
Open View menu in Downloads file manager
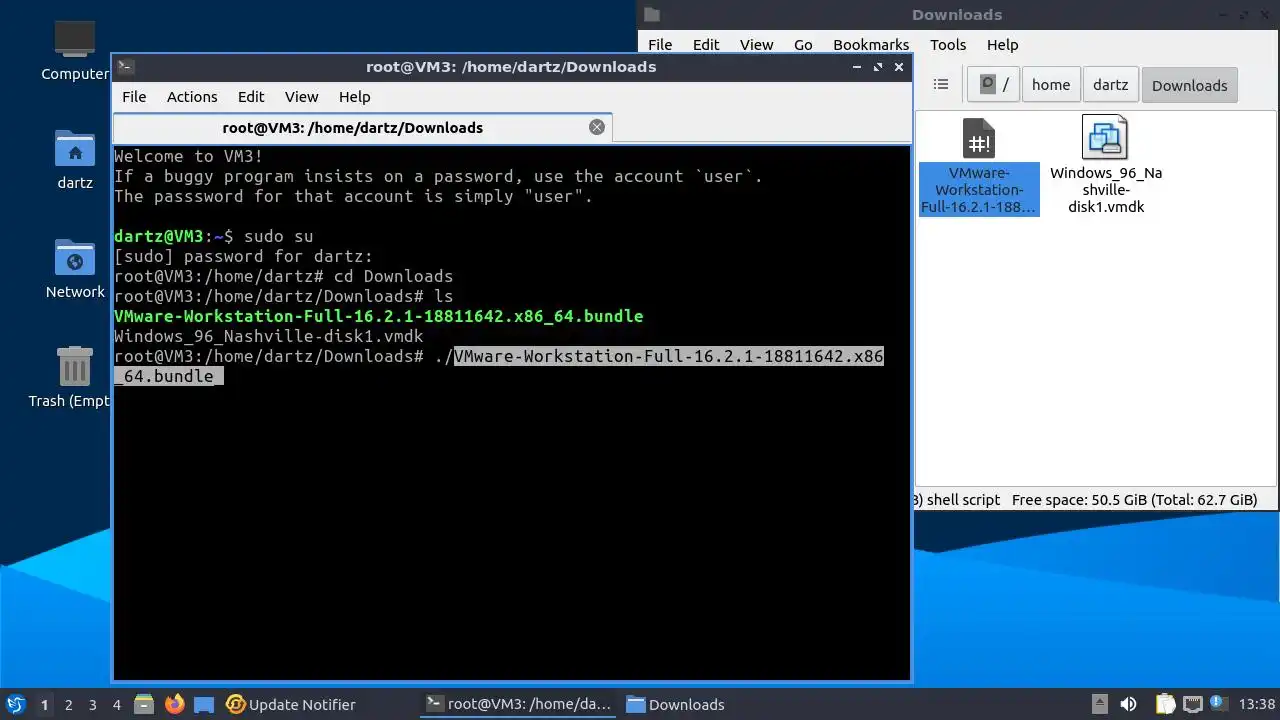click(756, 45)
